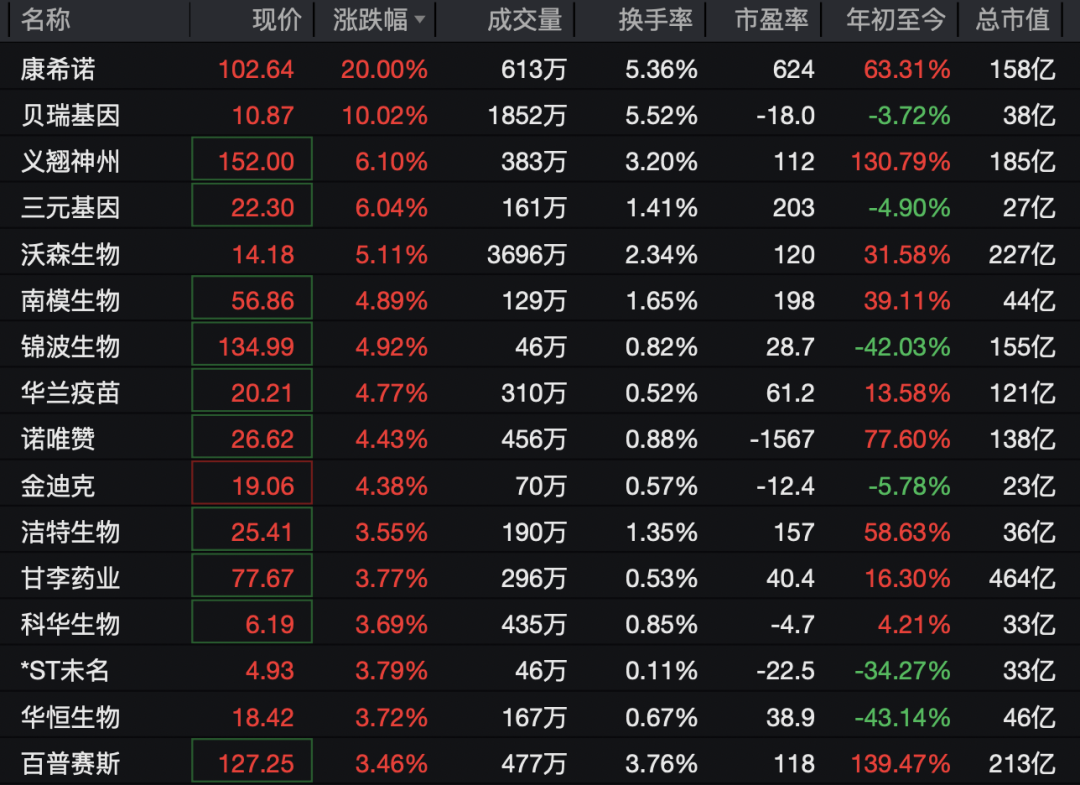The image size is (1080, 785).
Task: Select the 63.31% year-to-date value
Action: click(x=907, y=69)
